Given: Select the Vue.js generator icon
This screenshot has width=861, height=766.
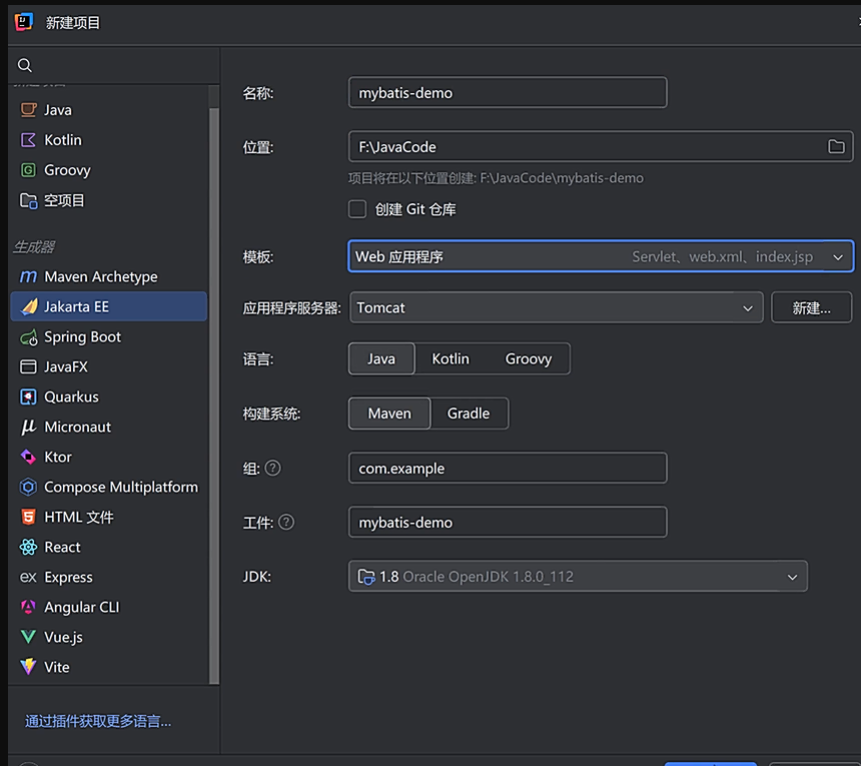Looking at the screenshot, I should tap(28, 637).
